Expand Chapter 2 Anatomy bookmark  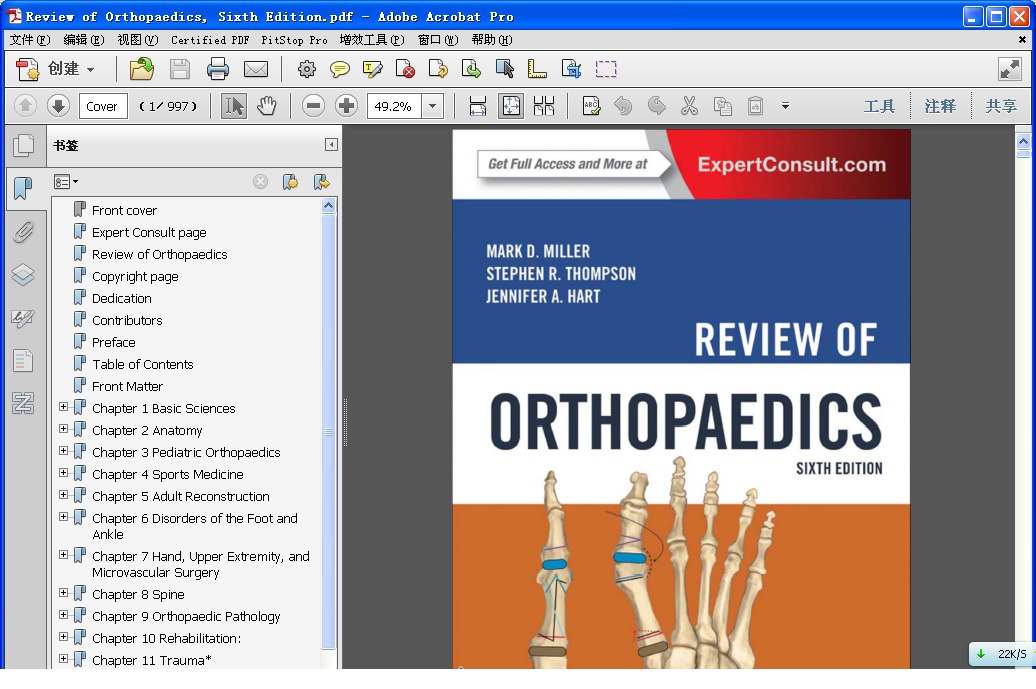63,429
